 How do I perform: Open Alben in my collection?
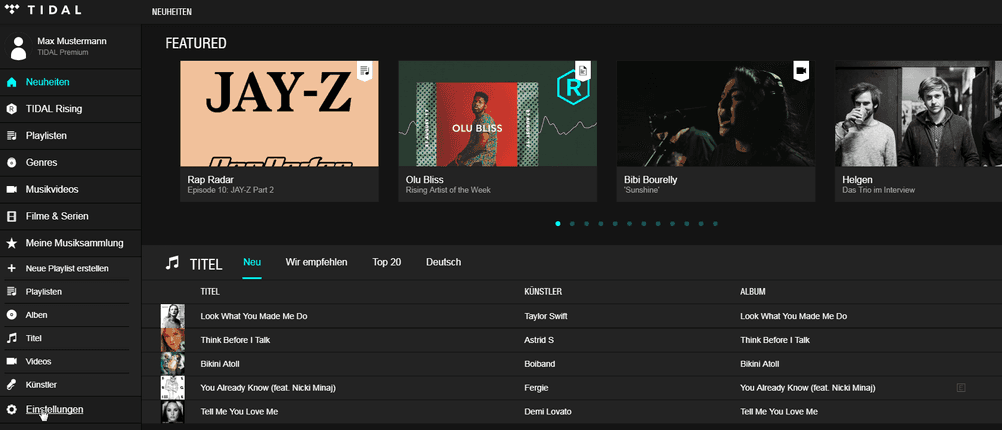(36, 315)
